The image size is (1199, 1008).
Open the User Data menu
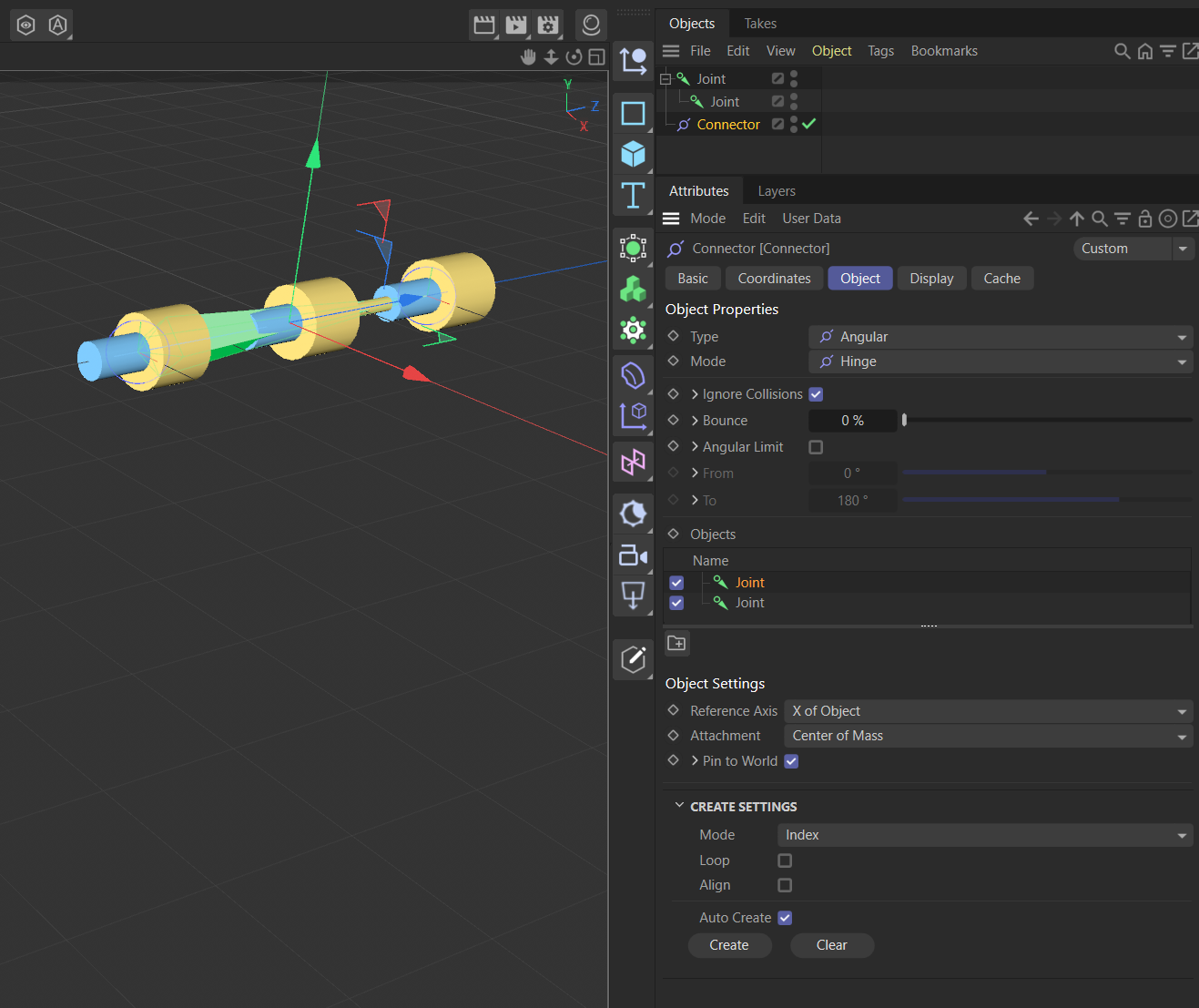click(811, 219)
